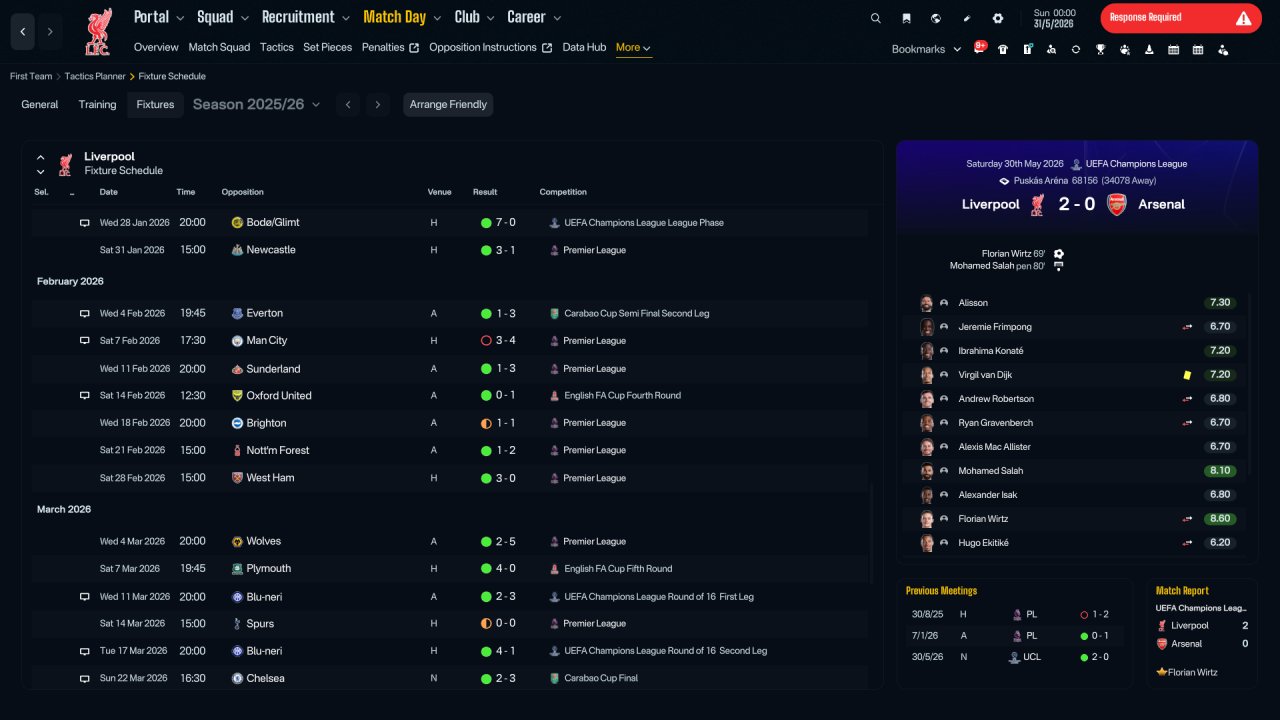Image resolution: width=1280 pixels, height=720 pixels.
Task: Click the shirt icon in the bookmarks bar
Action: point(1003,49)
